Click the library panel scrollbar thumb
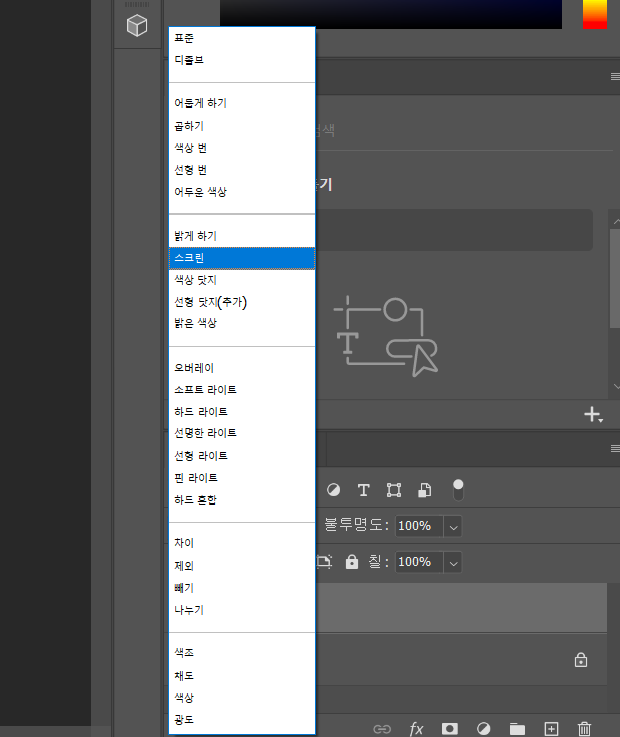 [614, 278]
